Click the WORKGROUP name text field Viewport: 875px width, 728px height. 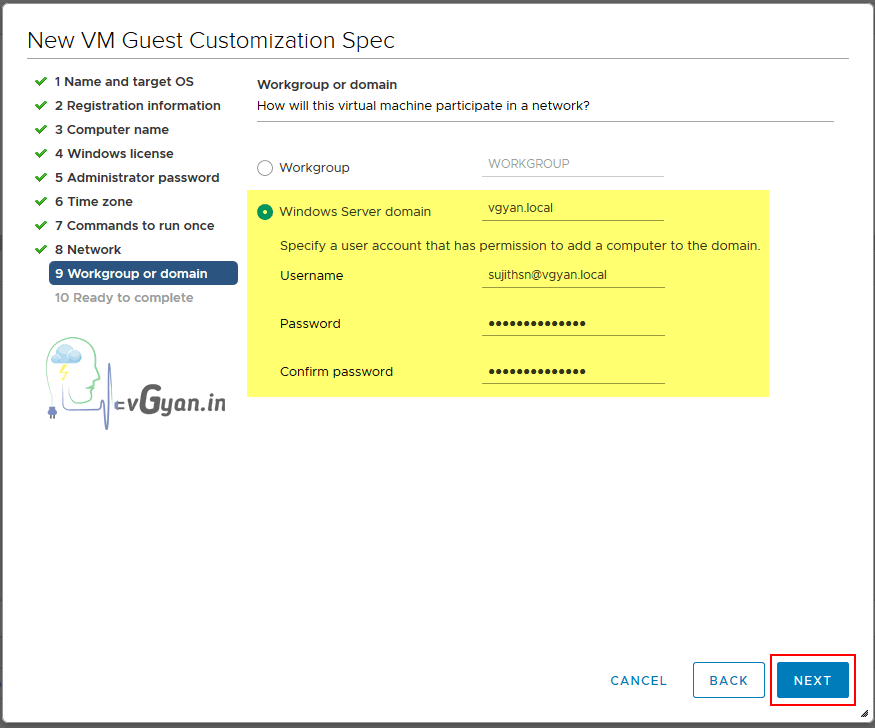coord(572,164)
